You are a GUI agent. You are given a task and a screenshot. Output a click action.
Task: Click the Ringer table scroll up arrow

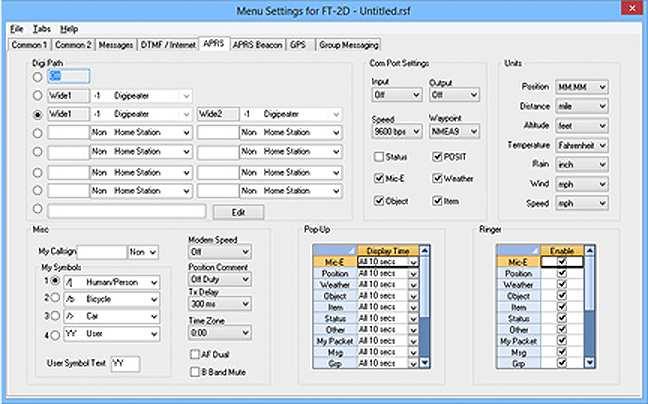[x=590, y=250]
